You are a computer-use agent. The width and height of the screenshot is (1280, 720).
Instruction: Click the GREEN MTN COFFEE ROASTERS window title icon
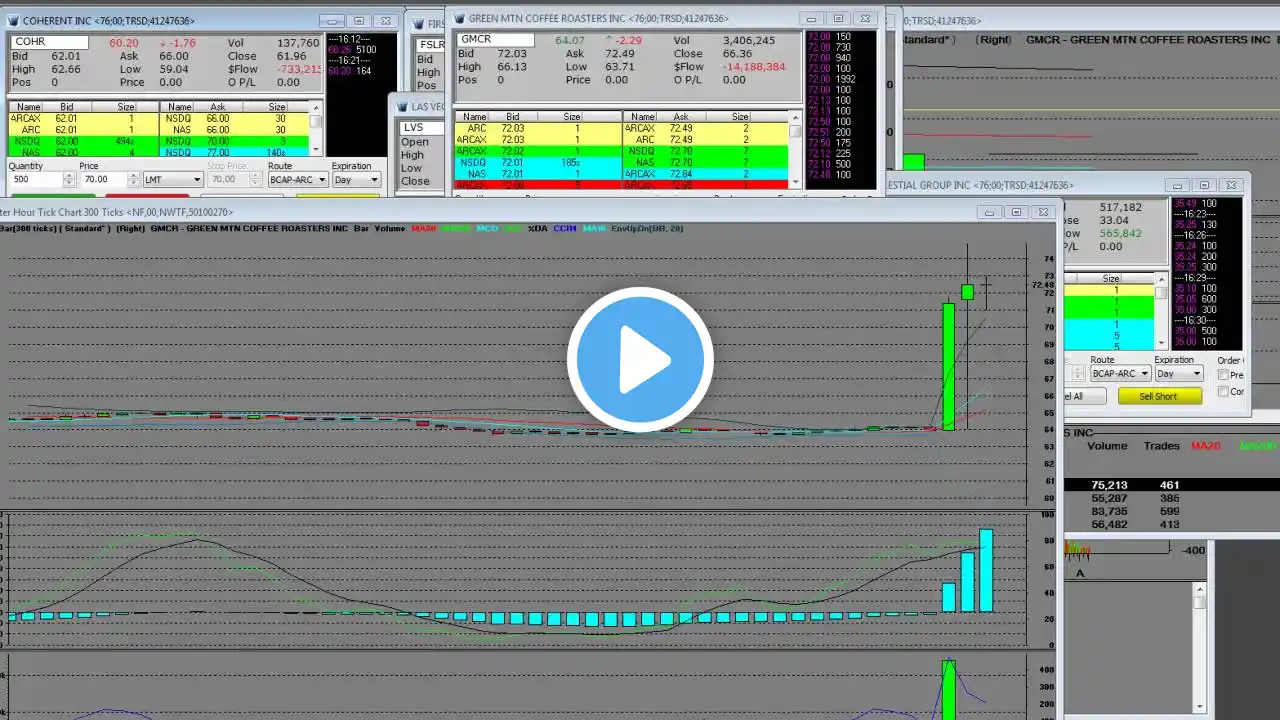(x=458, y=18)
